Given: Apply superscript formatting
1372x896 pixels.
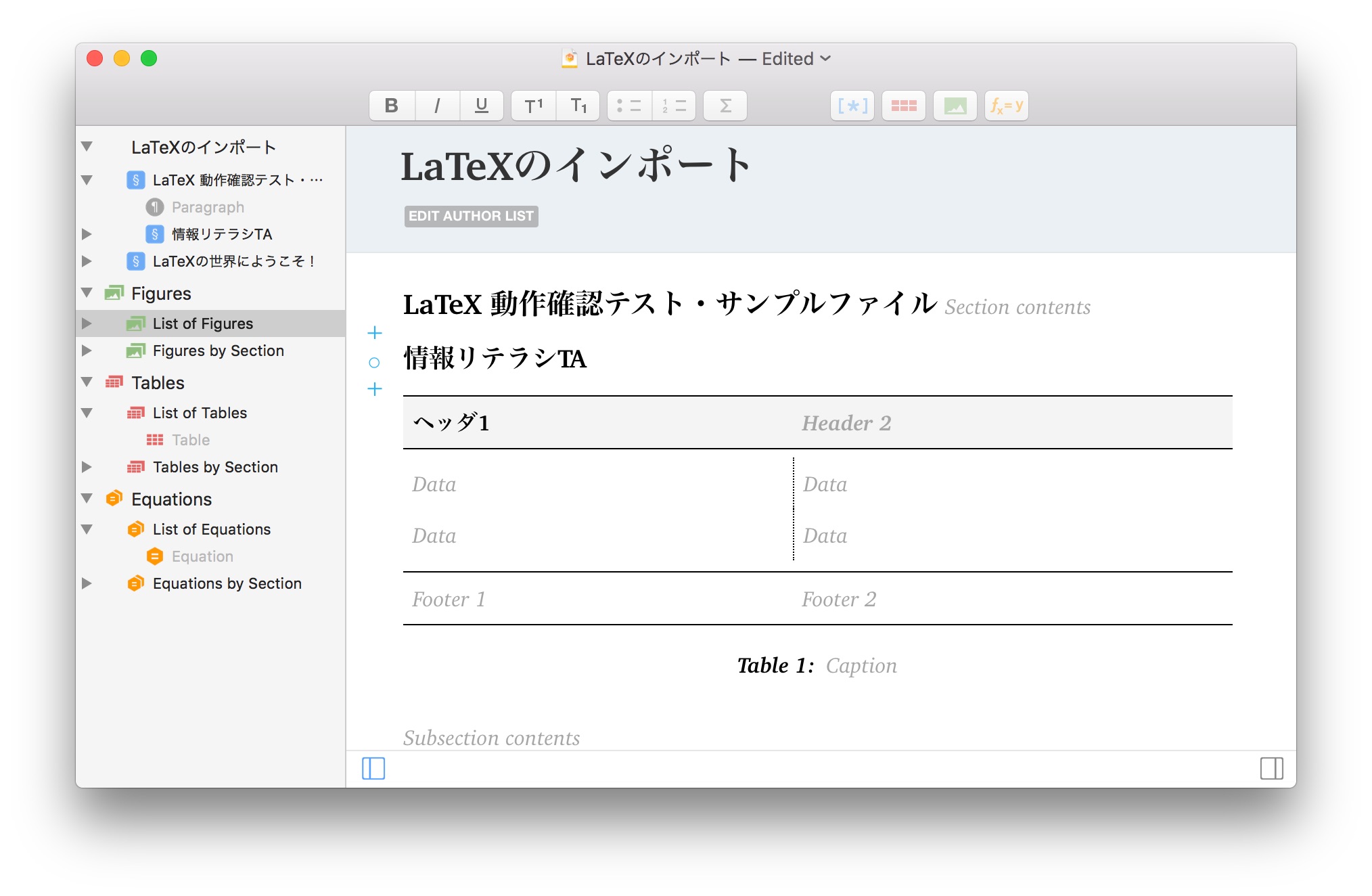Looking at the screenshot, I should pyautogui.click(x=533, y=106).
